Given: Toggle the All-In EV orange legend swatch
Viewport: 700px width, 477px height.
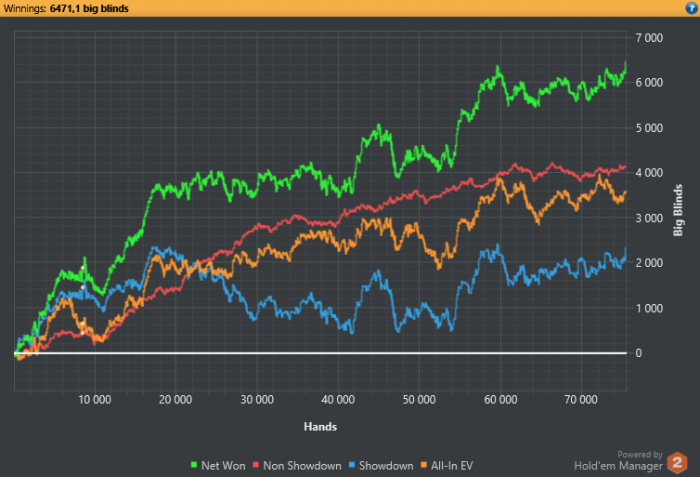Looking at the screenshot, I should point(424,465).
